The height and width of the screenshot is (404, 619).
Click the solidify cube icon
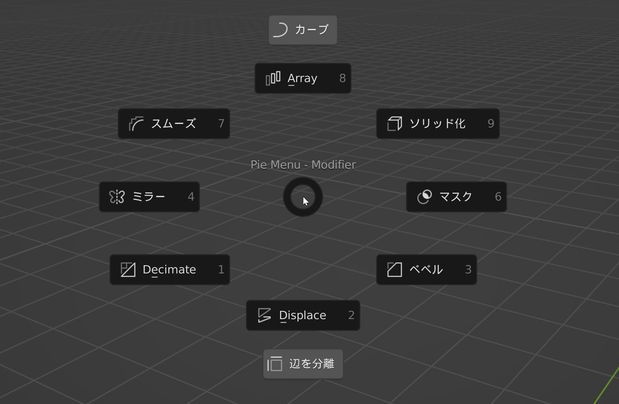pyautogui.click(x=394, y=124)
